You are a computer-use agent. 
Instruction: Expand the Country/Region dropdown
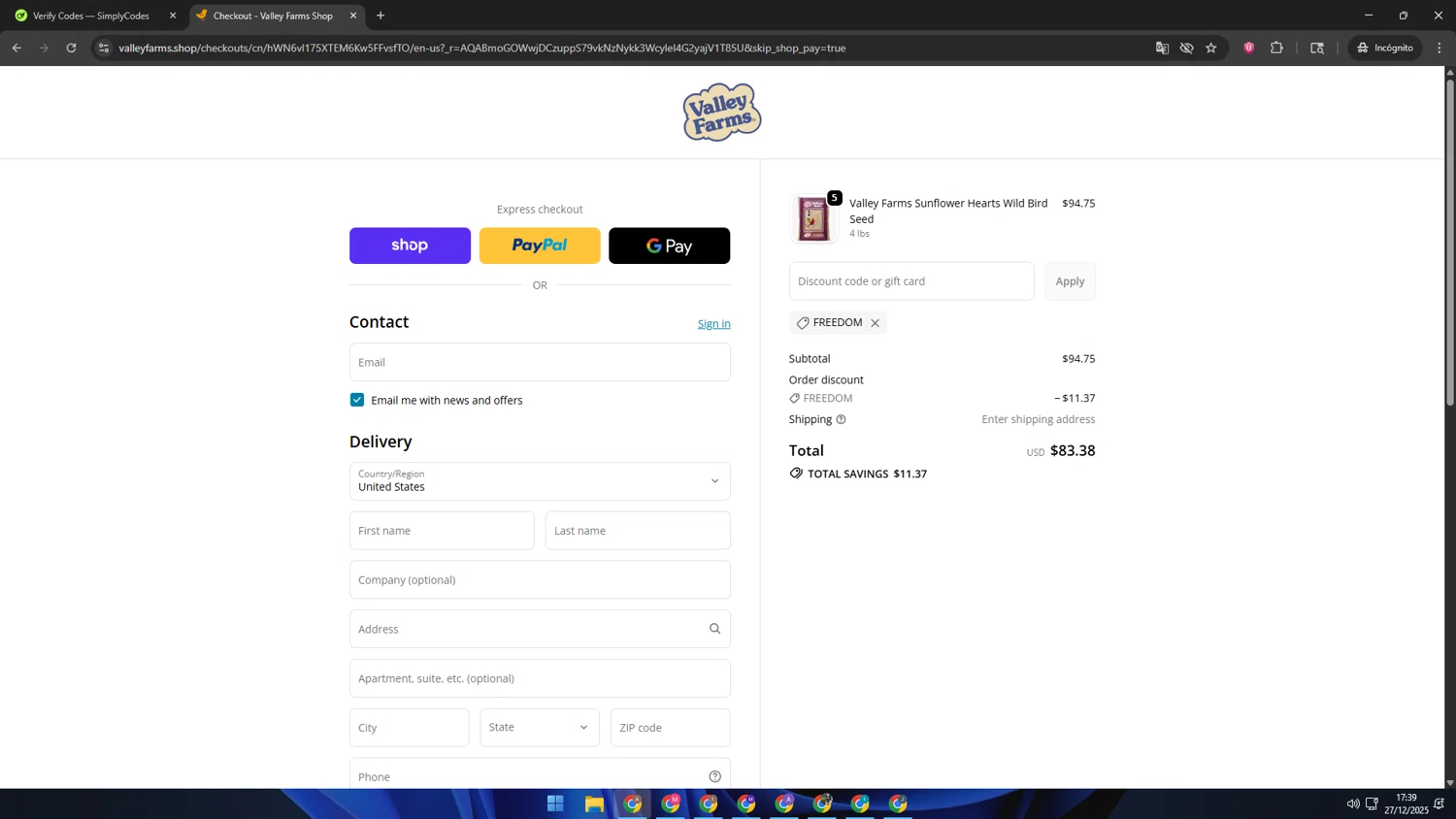pos(540,481)
